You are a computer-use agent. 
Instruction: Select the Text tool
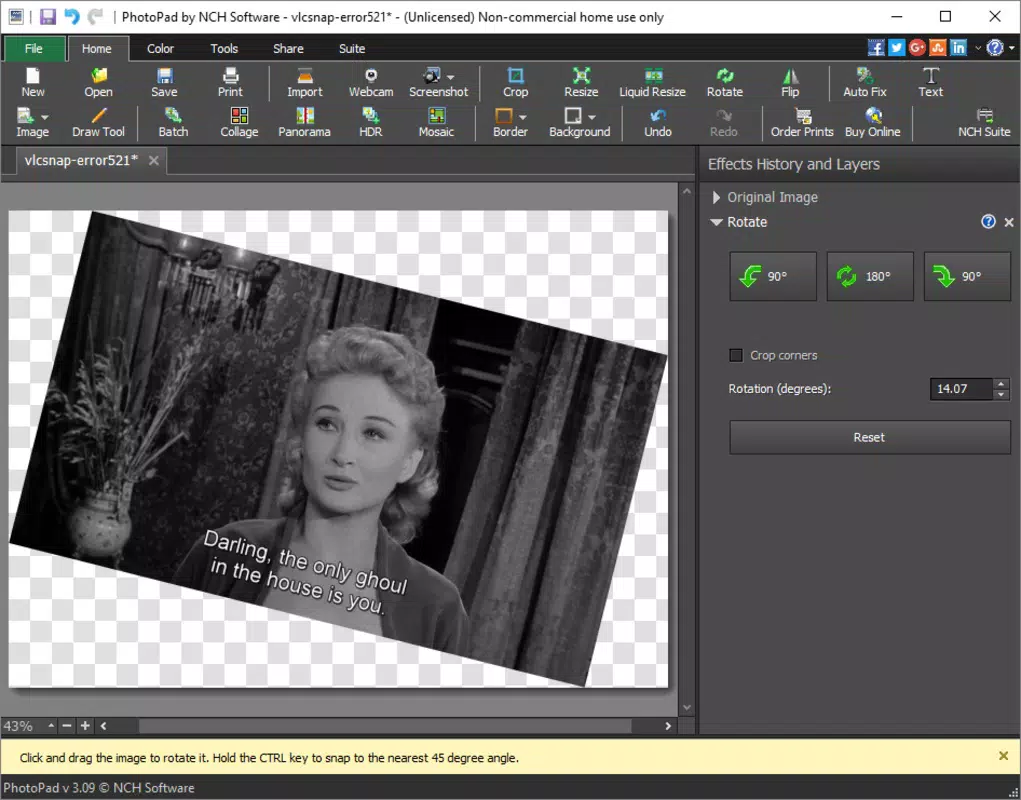click(x=930, y=82)
